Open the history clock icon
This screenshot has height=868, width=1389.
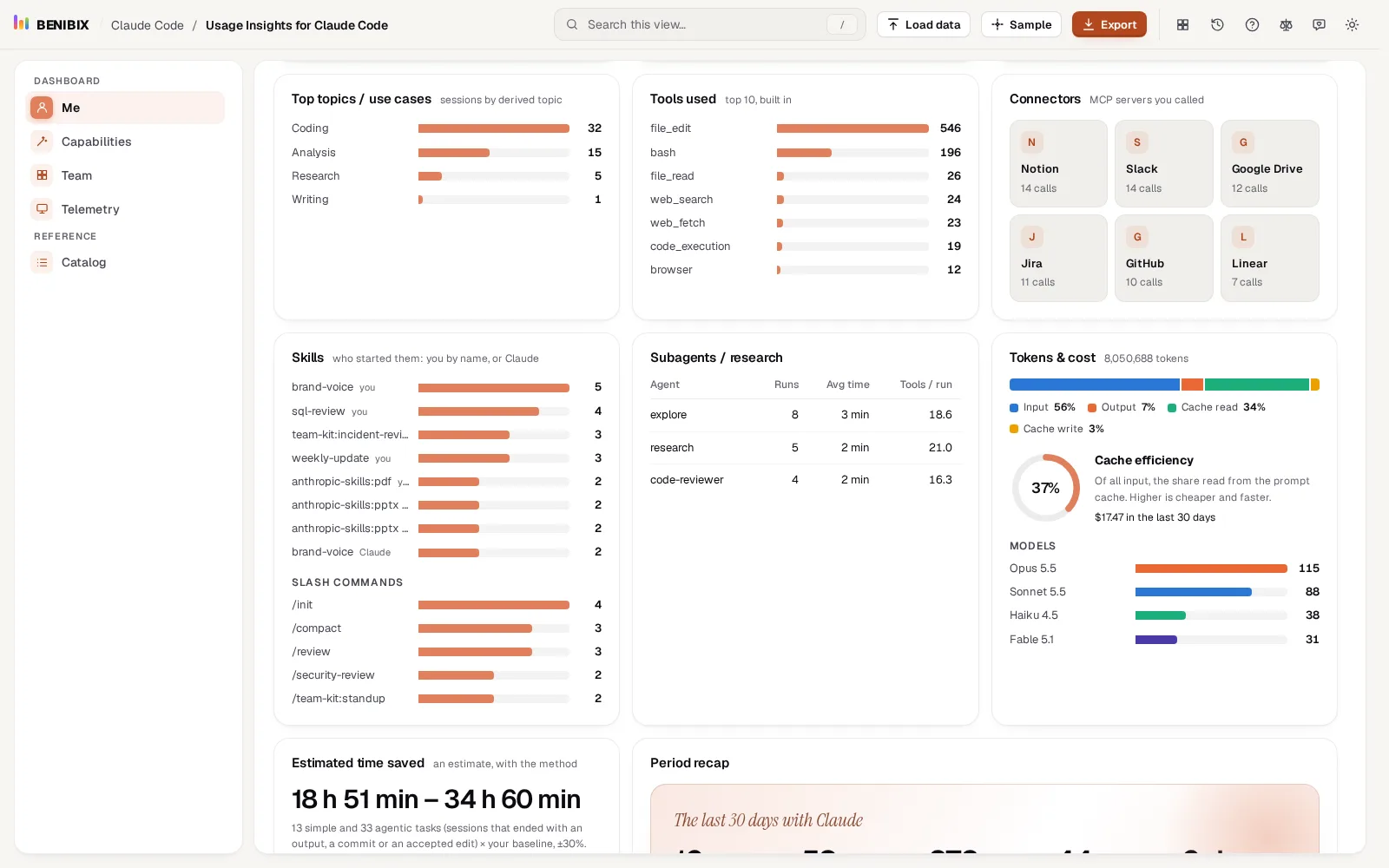pyautogui.click(x=1217, y=24)
